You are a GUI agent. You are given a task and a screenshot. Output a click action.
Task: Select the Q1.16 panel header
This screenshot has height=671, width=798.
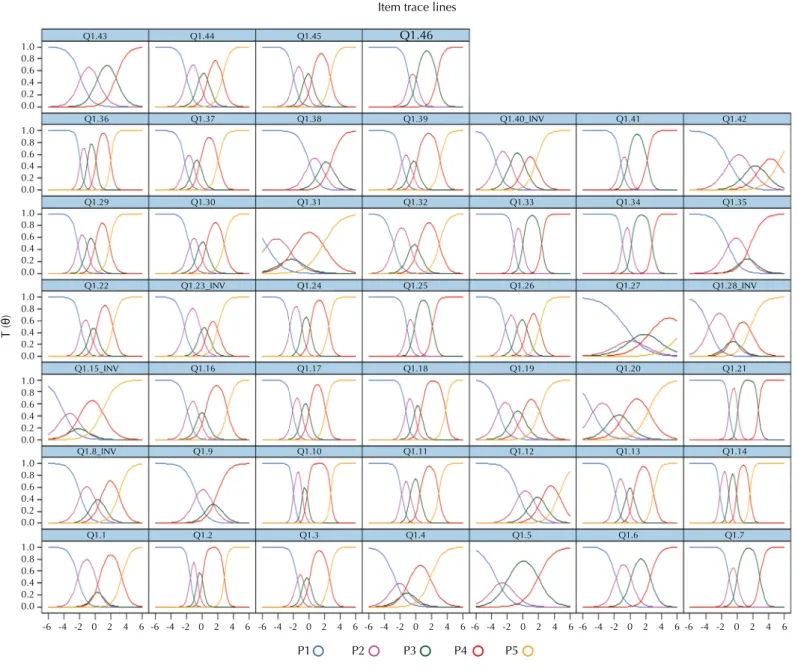point(202,368)
